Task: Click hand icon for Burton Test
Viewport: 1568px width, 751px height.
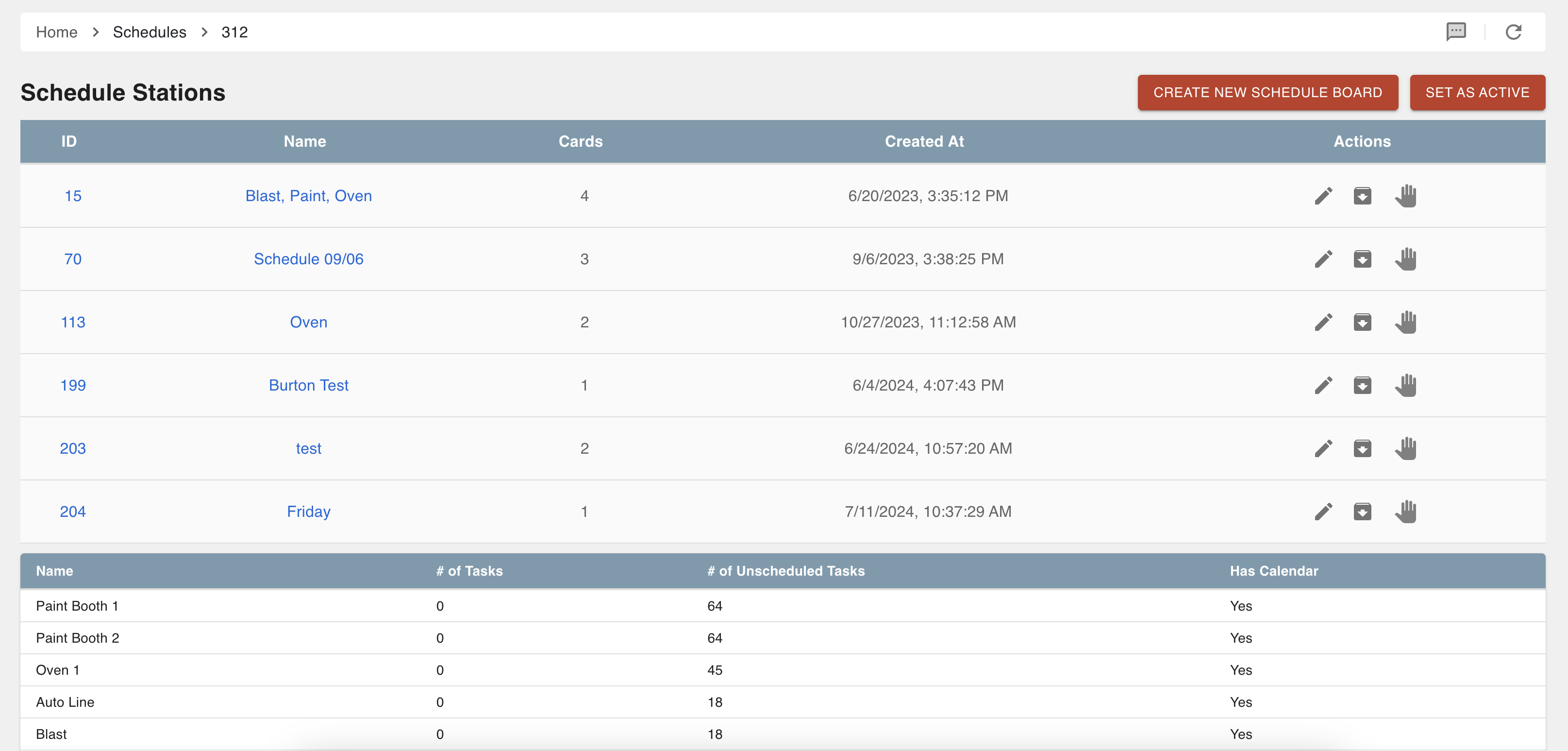Action: click(1405, 386)
